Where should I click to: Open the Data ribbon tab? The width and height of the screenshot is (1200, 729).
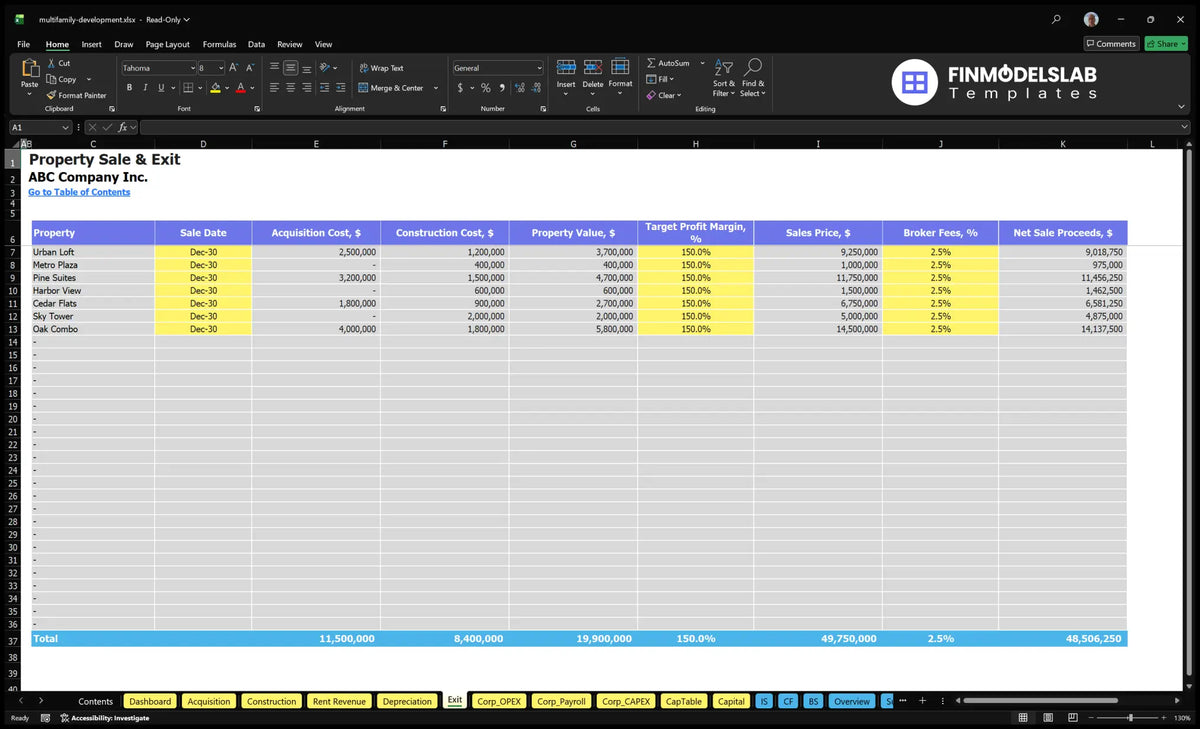tap(256, 44)
